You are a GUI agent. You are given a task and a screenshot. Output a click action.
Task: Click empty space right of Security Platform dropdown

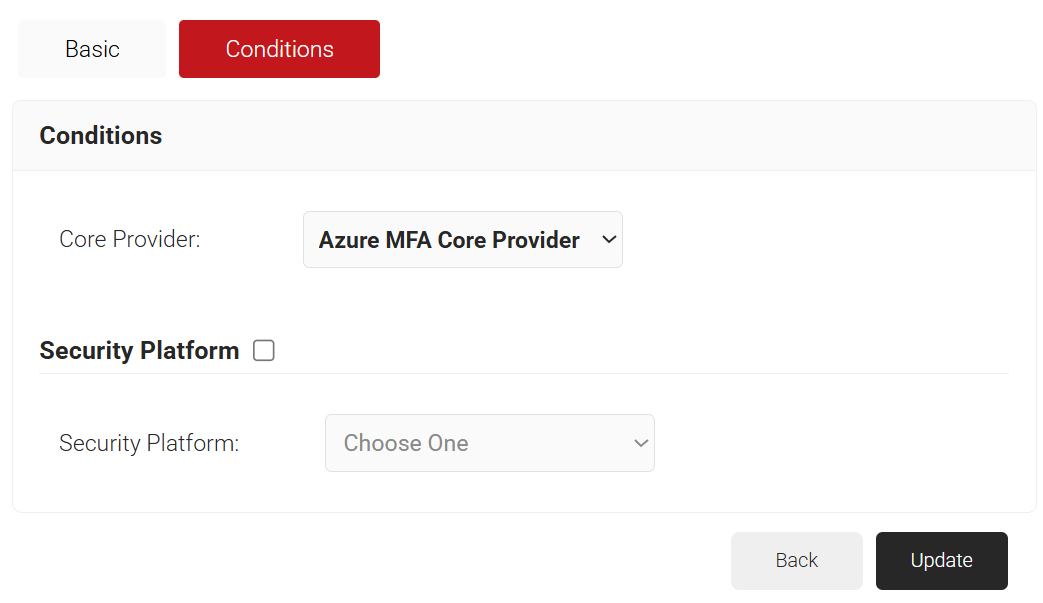point(840,443)
